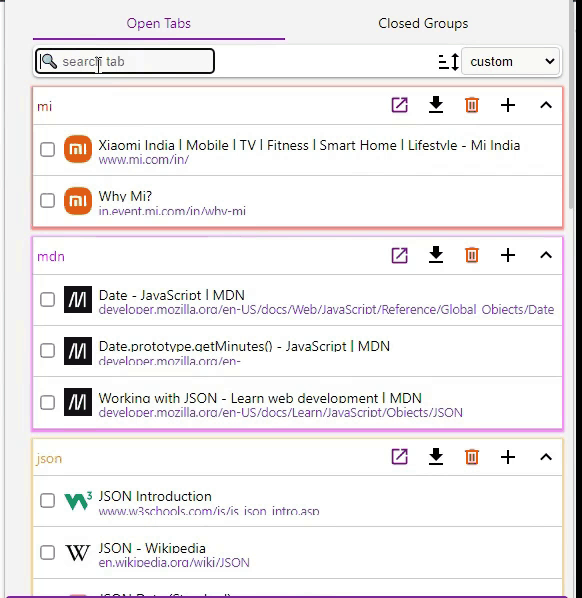Click the Global_Objects/Date URL
The width and height of the screenshot is (582, 598).
pyautogui.click(x=326, y=310)
